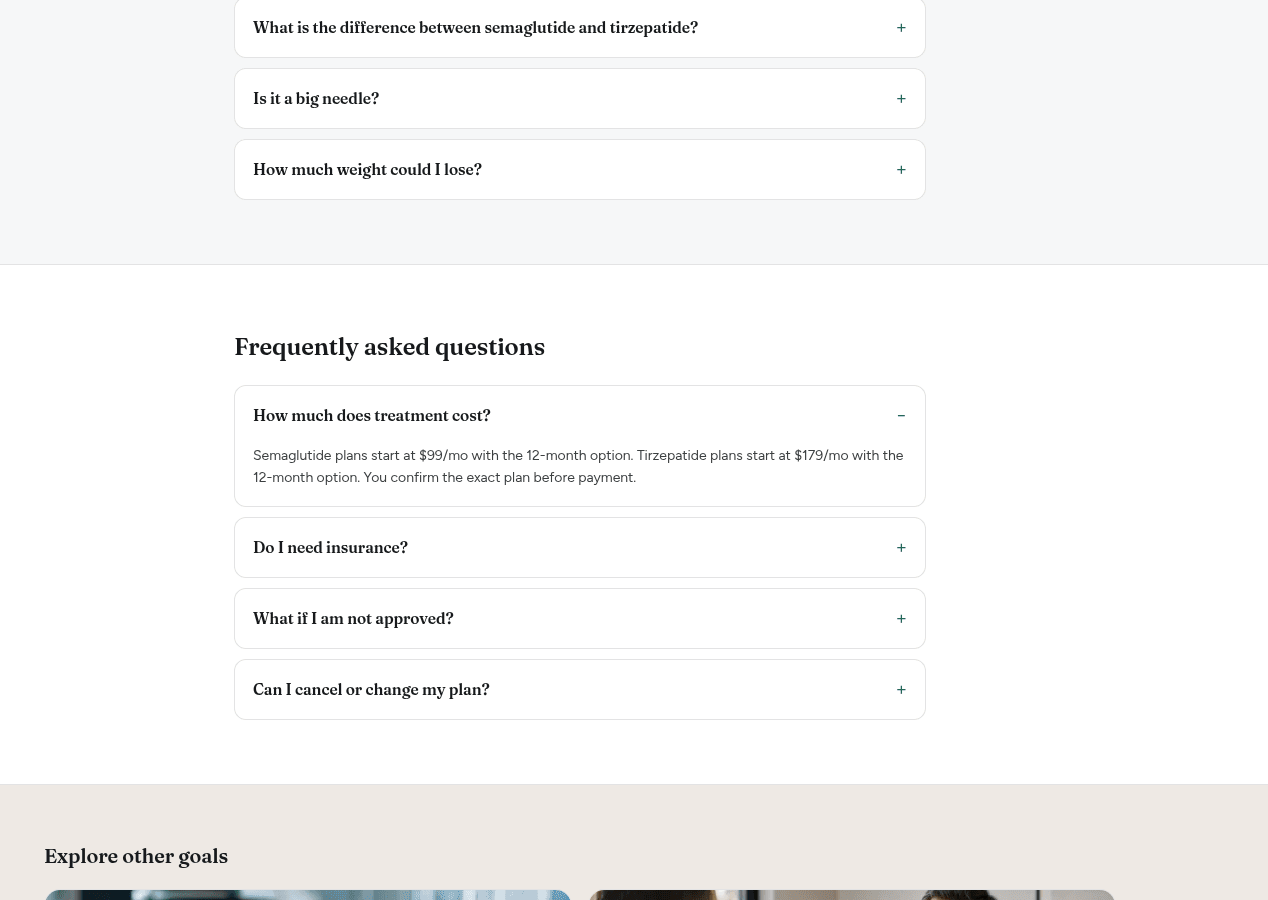Image resolution: width=1268 pixels, height=900 pixels.
Task: Click the semaglutide pricing answer text
Action: click(578, 466)
